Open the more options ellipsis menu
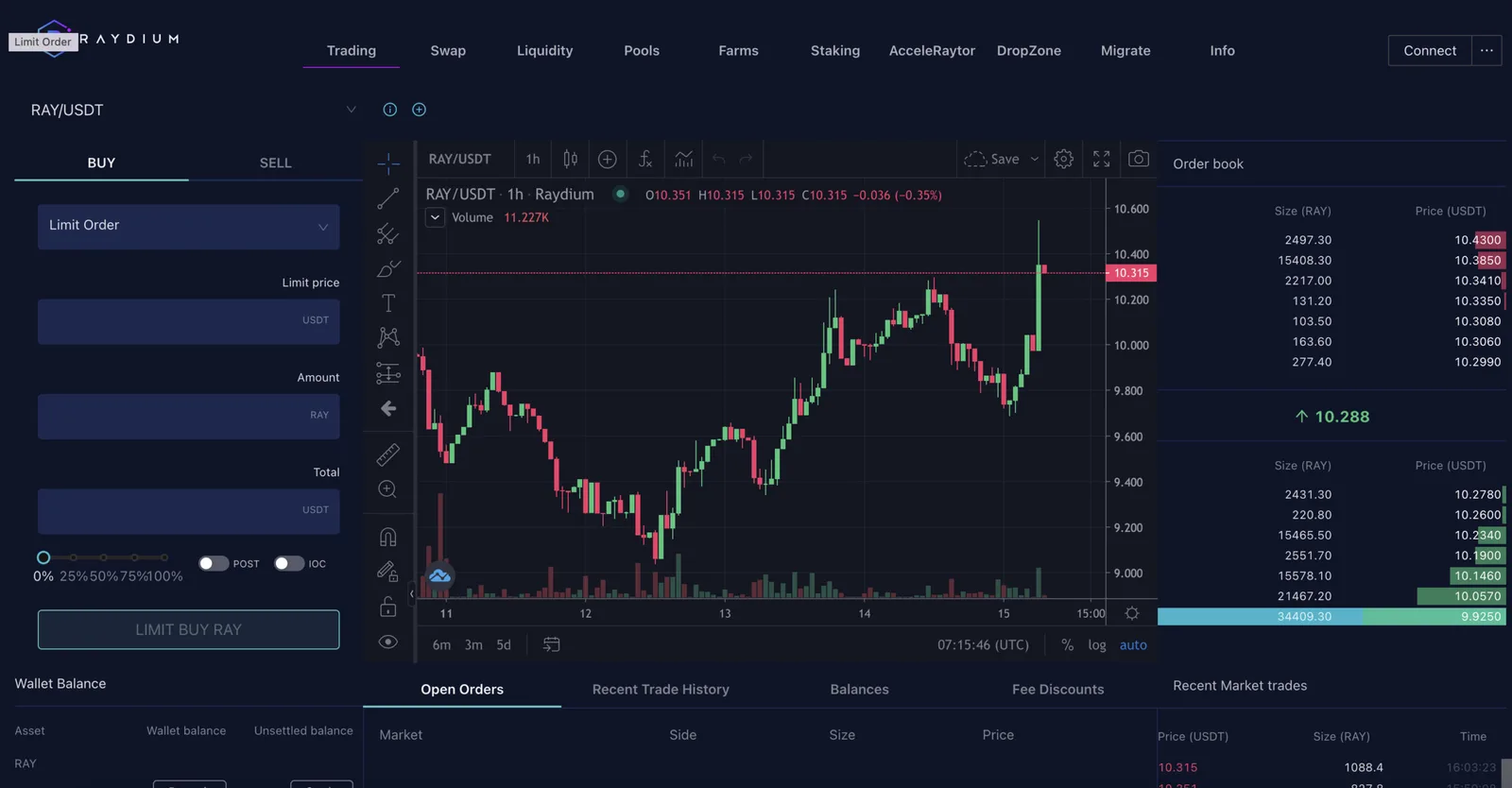 1486,50
